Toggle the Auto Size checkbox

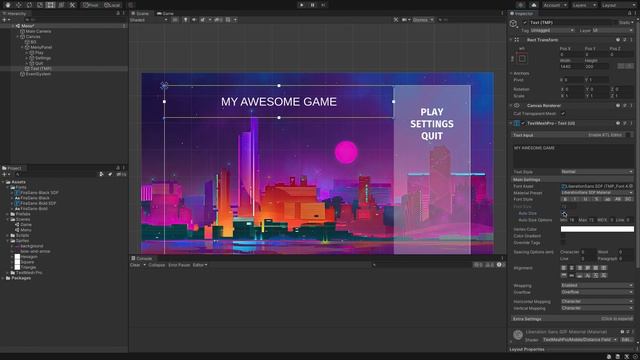click(563, 213)
